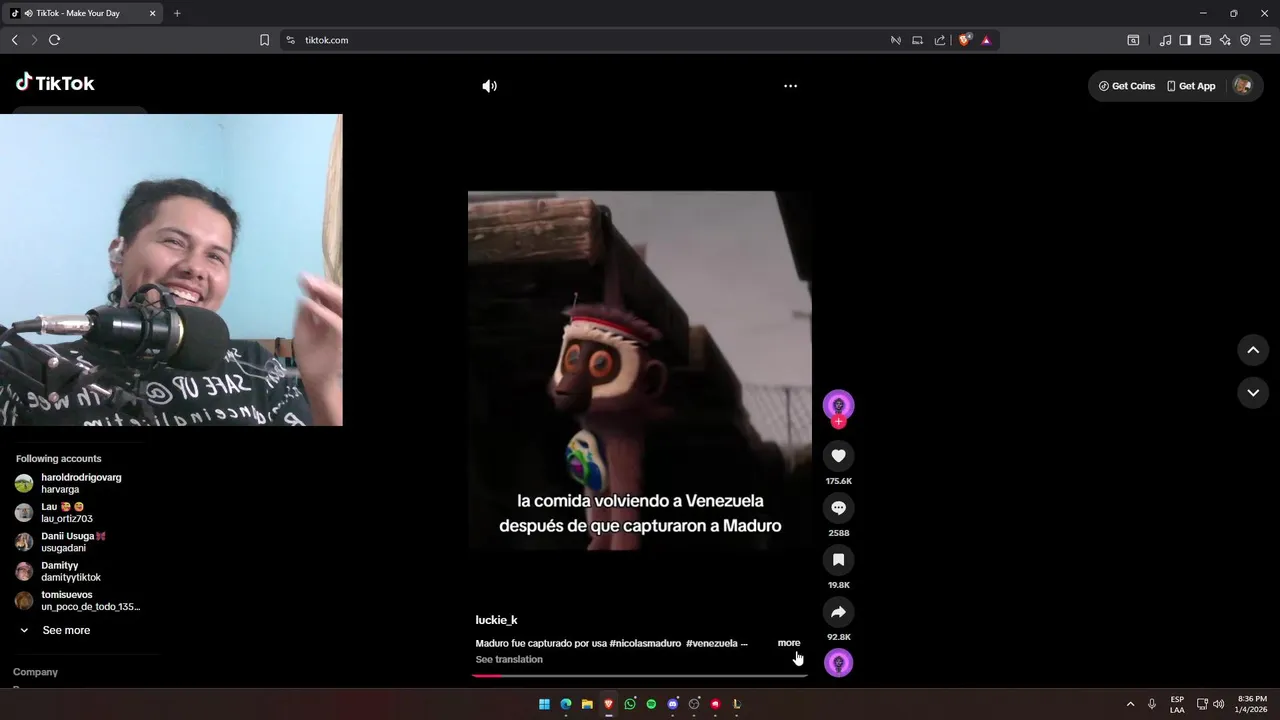Go to next video with down chevron

click(x=1253, y=393)
